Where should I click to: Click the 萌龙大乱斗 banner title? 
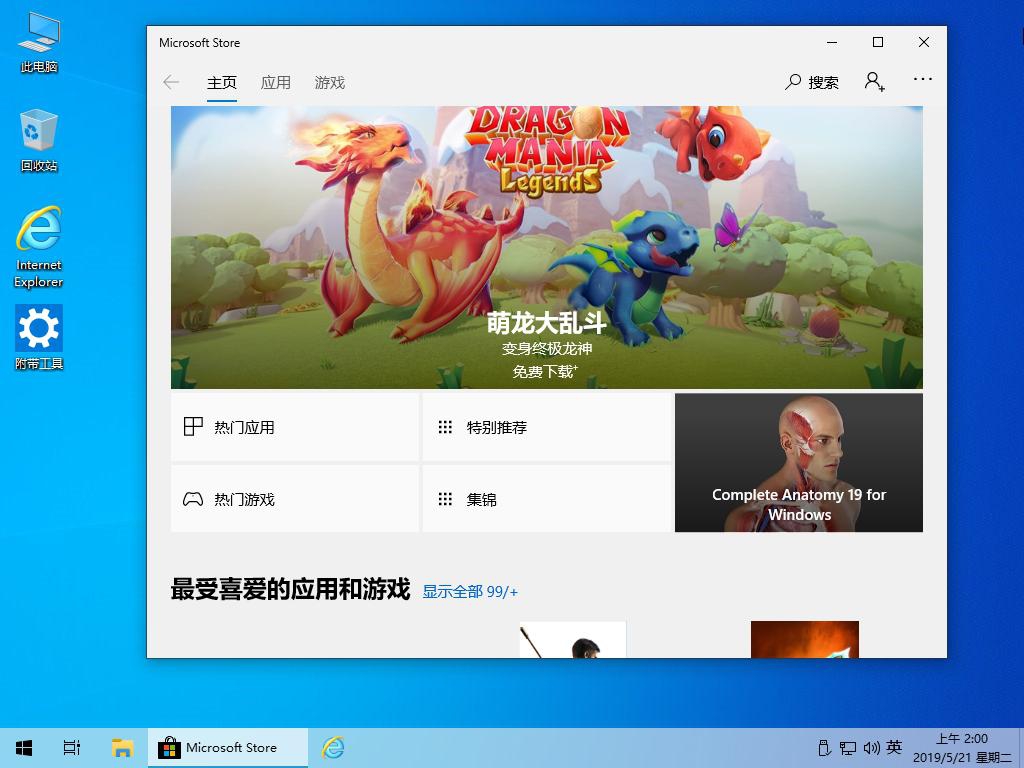tap(547, 323)
